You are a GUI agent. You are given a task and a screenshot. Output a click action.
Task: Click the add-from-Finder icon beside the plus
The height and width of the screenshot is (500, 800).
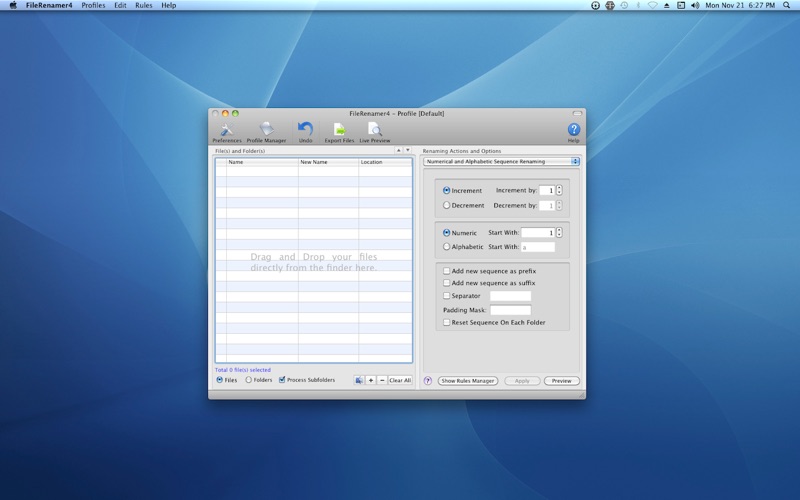coord(359,380)
